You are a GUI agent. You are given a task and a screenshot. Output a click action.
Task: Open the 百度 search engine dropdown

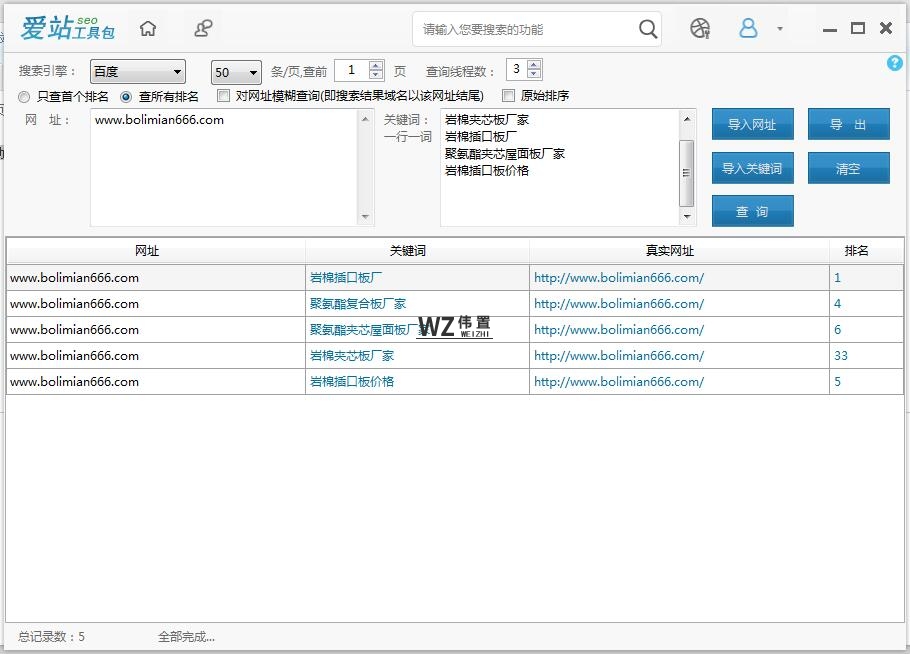(137, 72)
